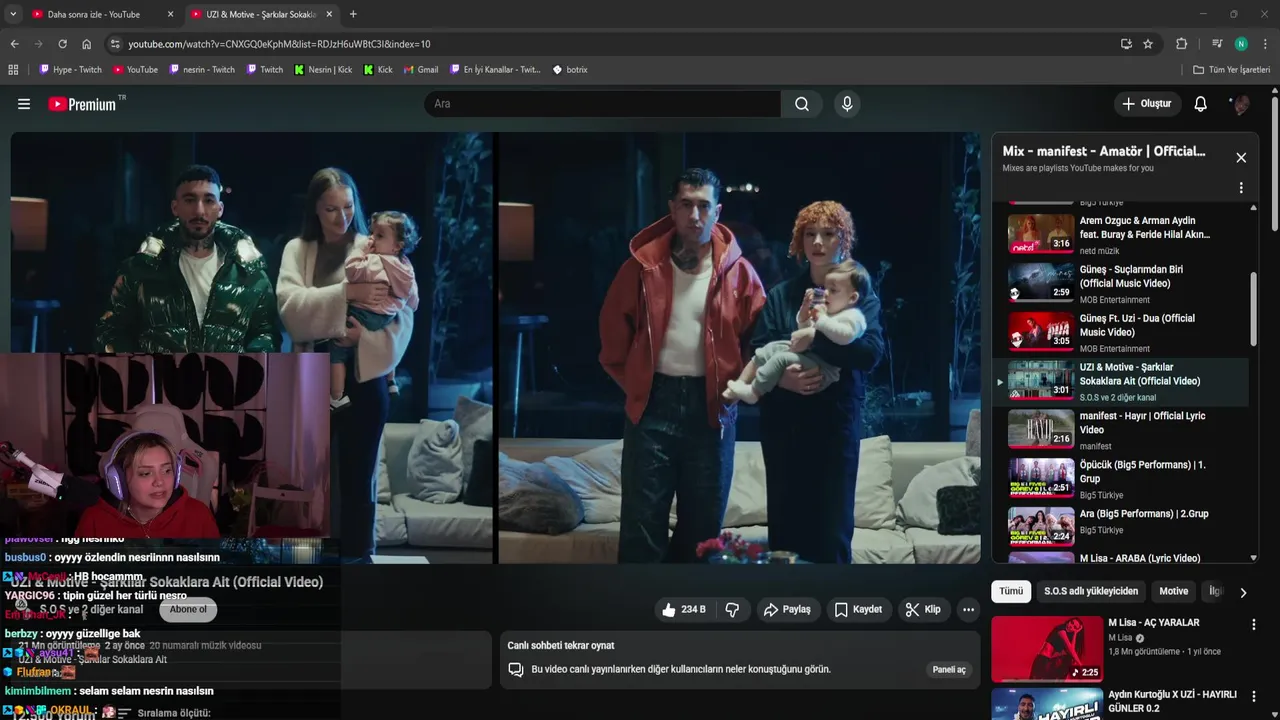Open the apps grid in bookmarks bar
The height and width of the screenshot is (720, 1280).
(x=13, y=70)
